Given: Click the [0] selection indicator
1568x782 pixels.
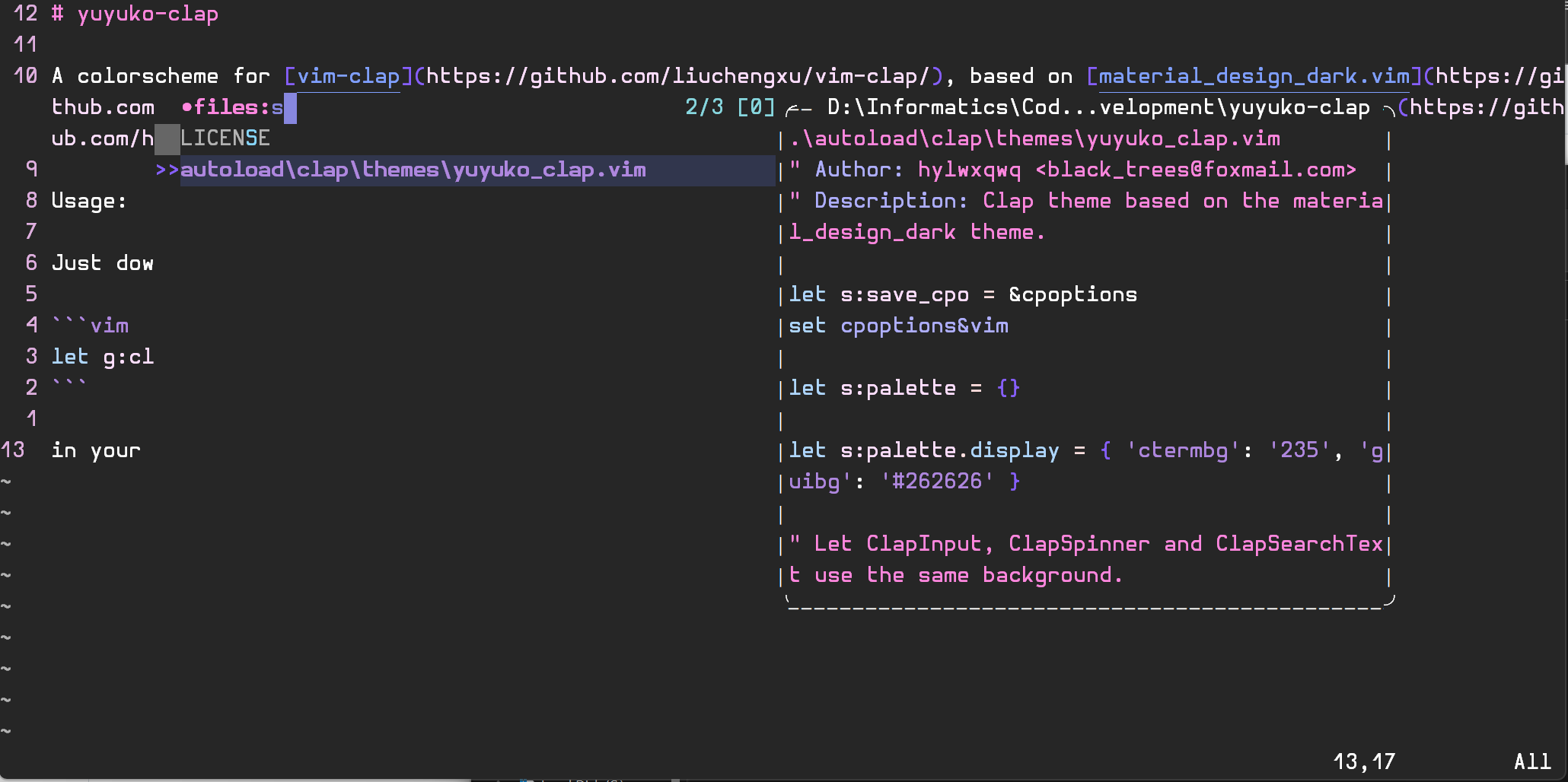Looking at the screenshot, I should (x=756, y=107).
